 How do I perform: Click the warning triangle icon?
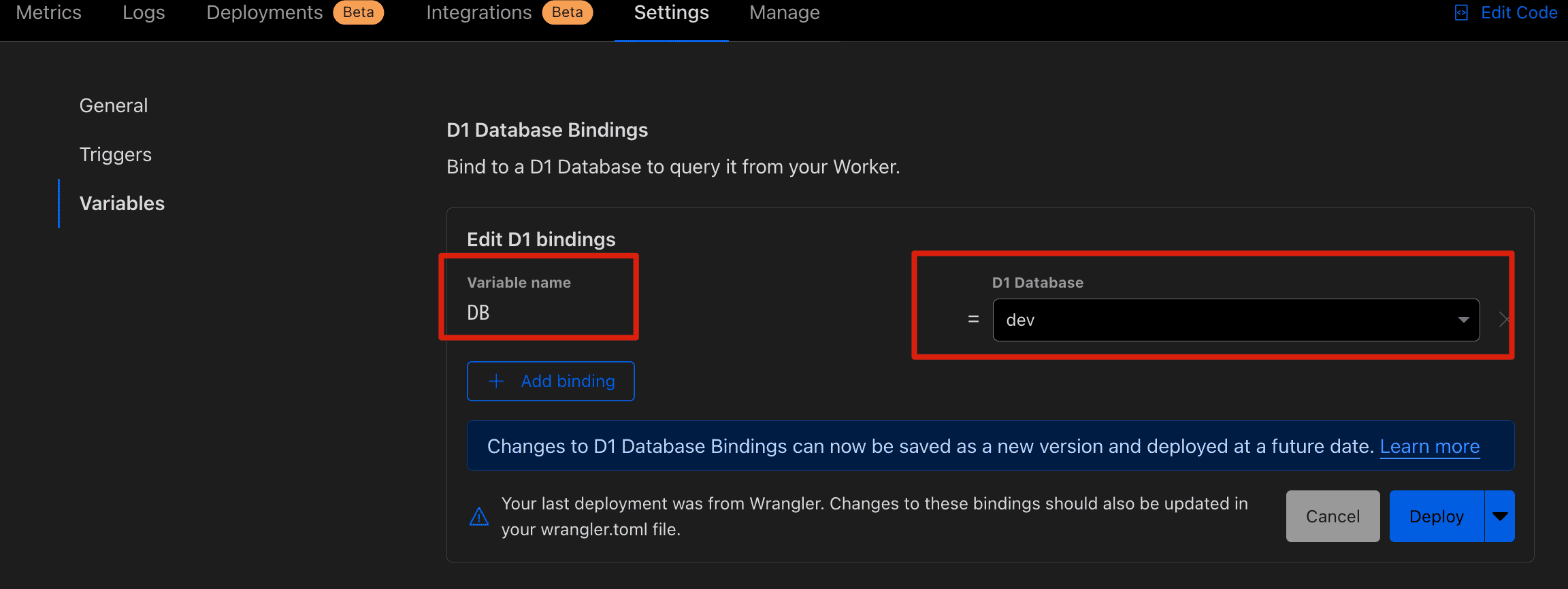click(479, 517)
